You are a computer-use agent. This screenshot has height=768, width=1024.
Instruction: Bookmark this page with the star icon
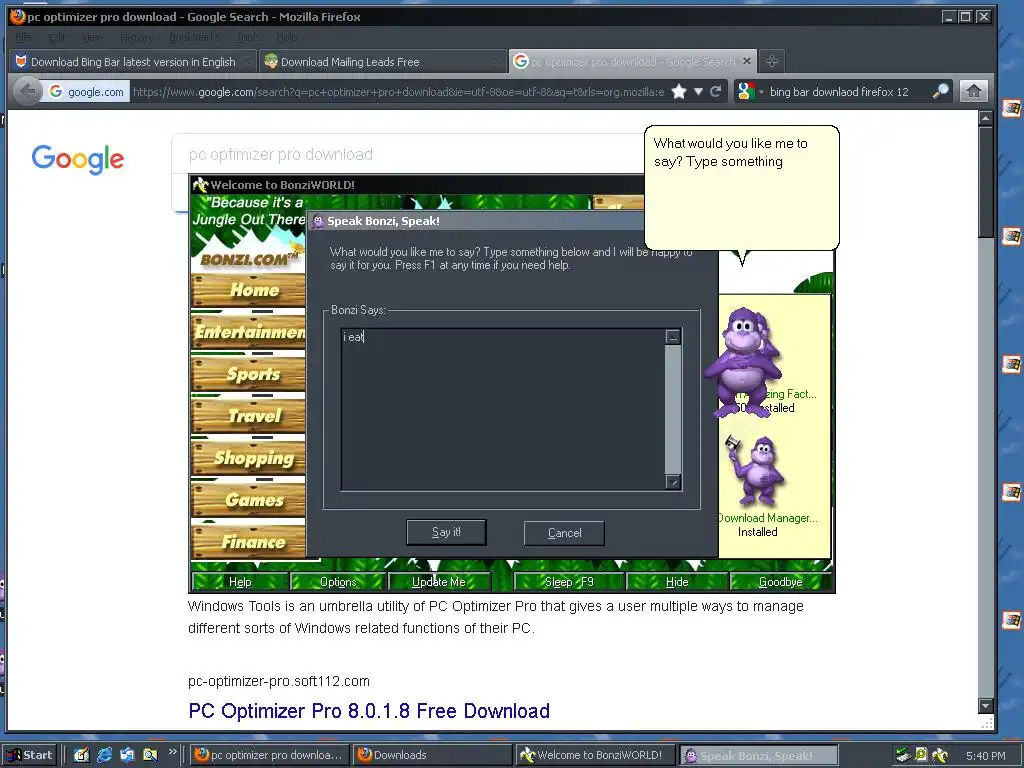tap(679, 91)
